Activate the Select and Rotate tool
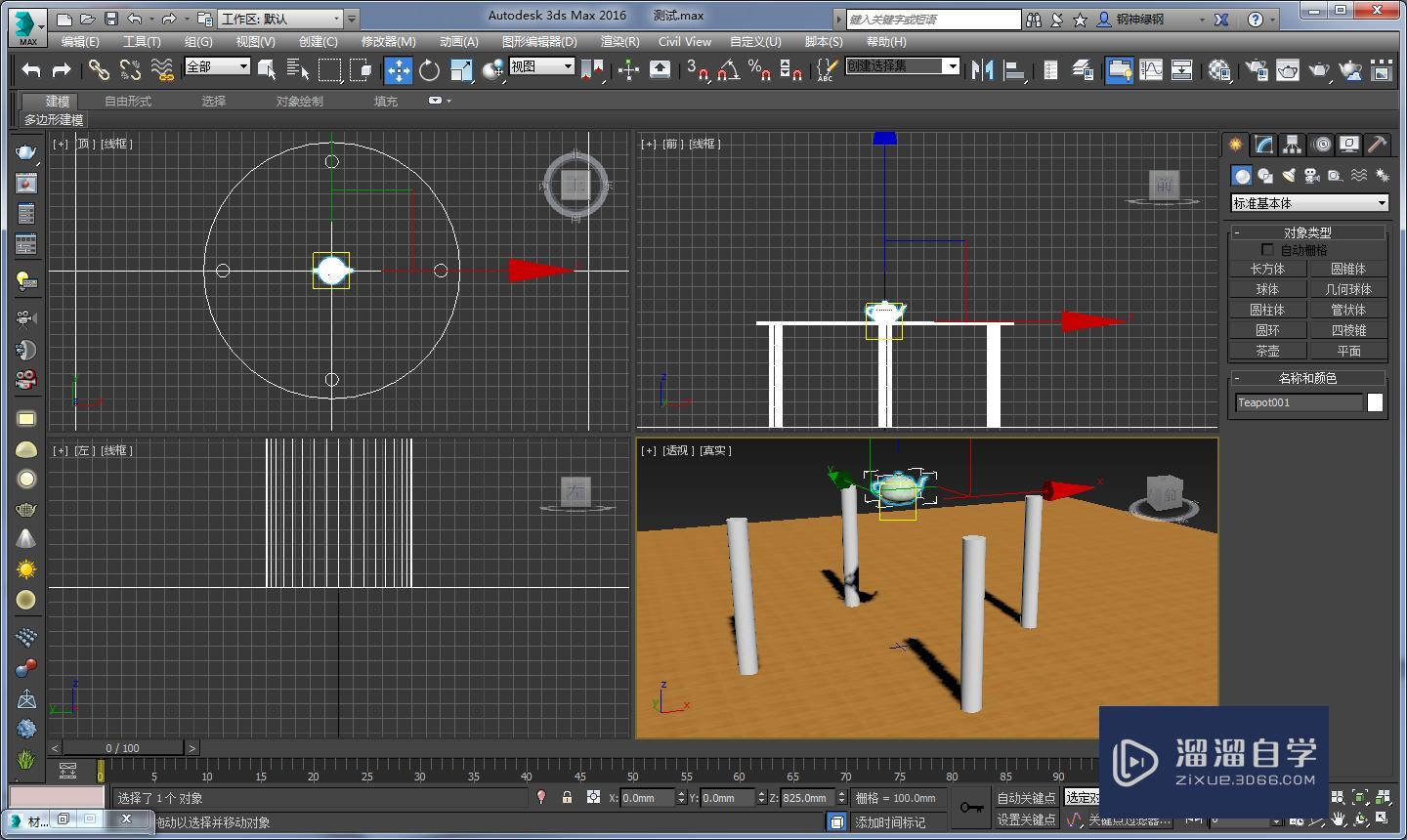Screen dimensions: 1407x840 pyautogui.click(x=429, y=69)
